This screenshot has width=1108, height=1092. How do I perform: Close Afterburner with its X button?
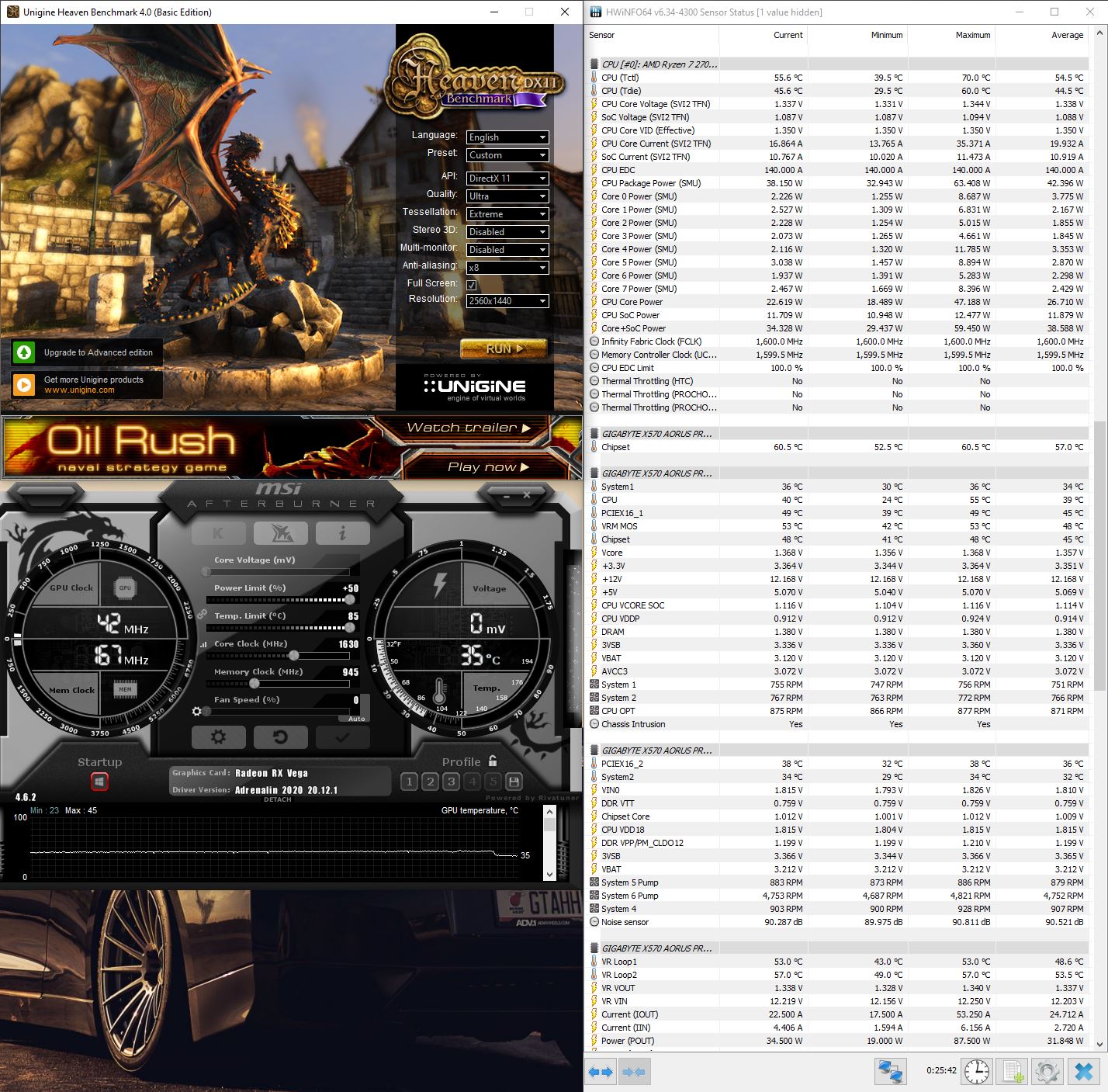click(x=527, y=495)
